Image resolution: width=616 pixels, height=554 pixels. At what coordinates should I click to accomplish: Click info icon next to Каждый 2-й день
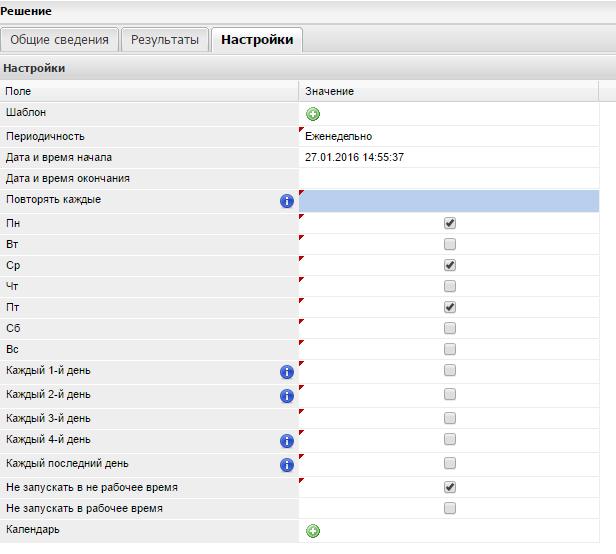[287, 396]
